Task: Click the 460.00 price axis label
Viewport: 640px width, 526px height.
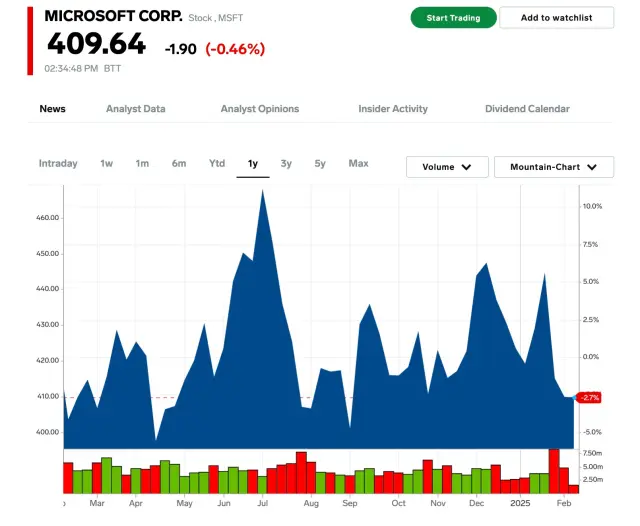Action: (x=47, y=218)
